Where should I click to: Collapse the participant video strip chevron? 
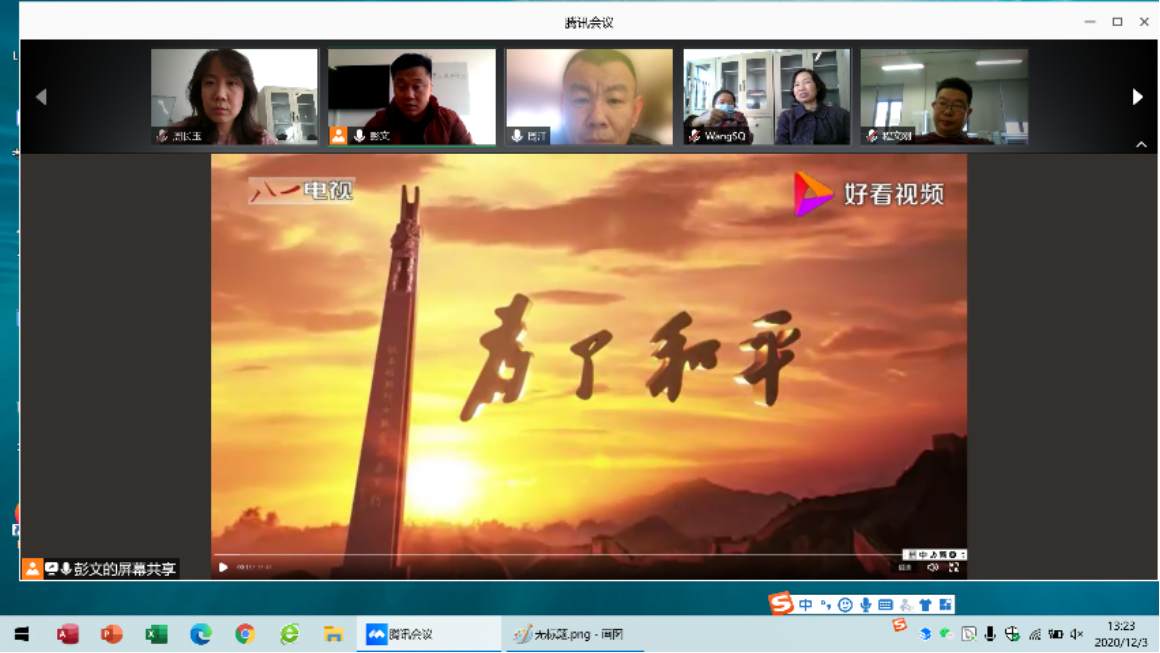click(1141, 145)
